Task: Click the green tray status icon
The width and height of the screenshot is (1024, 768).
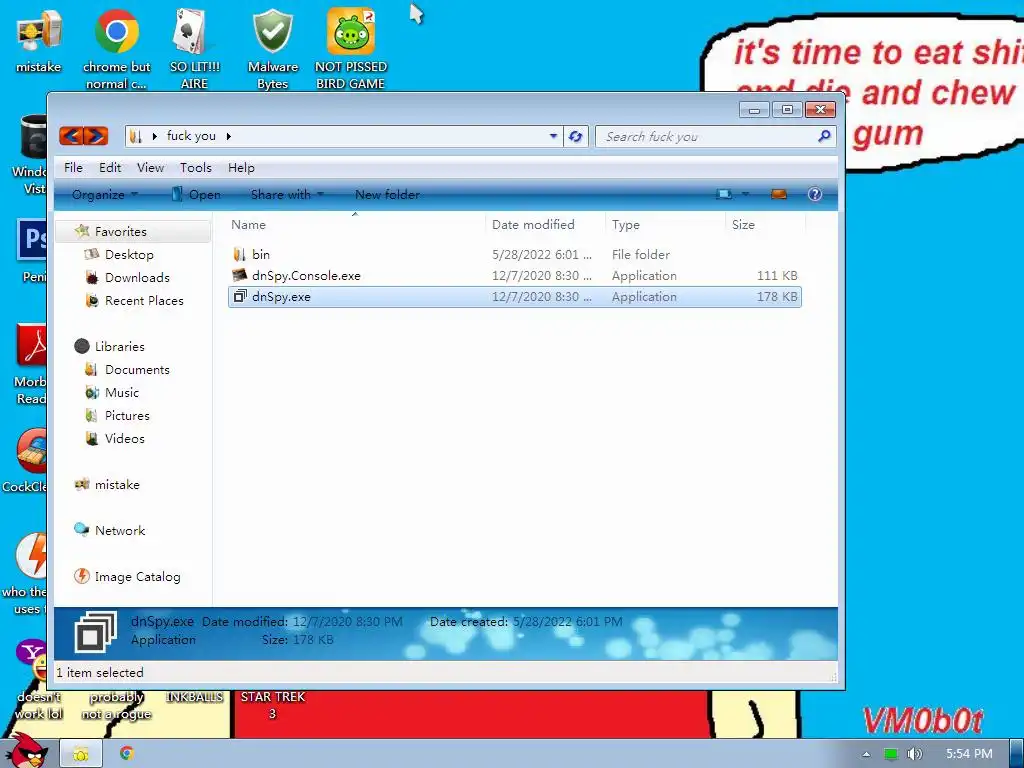Action: [x=891, y=754]
